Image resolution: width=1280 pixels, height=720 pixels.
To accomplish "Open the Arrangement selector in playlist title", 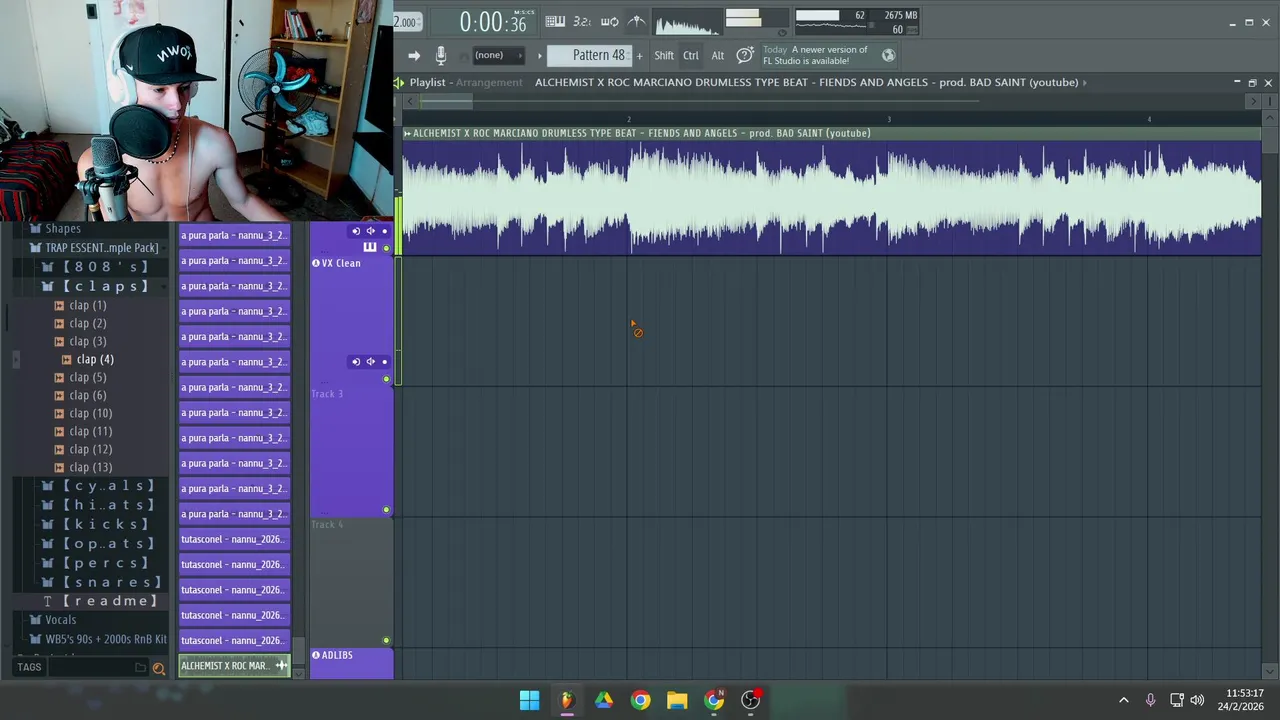I will coord(489,82).
